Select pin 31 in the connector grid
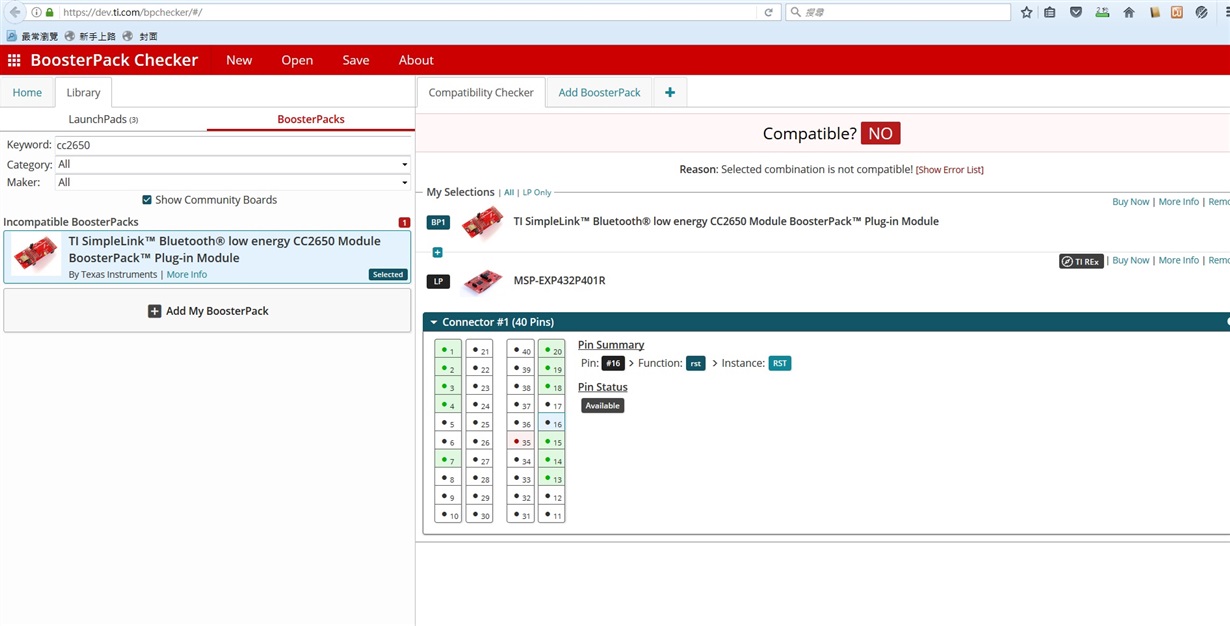The height and width of the screenshot is (626, 1230). [x=520, y=514]
